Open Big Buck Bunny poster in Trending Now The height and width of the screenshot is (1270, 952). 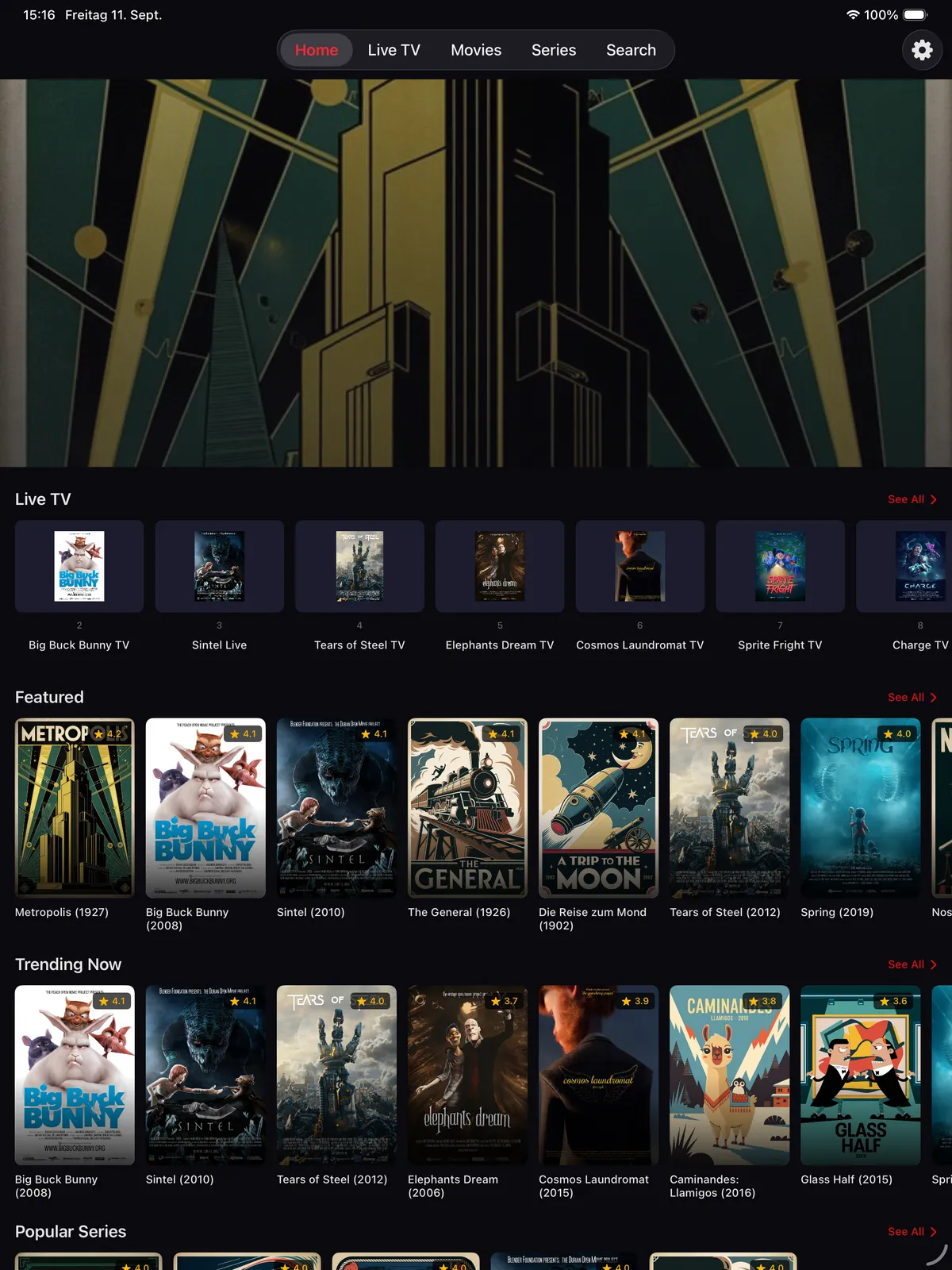(x=75, y=1076)
